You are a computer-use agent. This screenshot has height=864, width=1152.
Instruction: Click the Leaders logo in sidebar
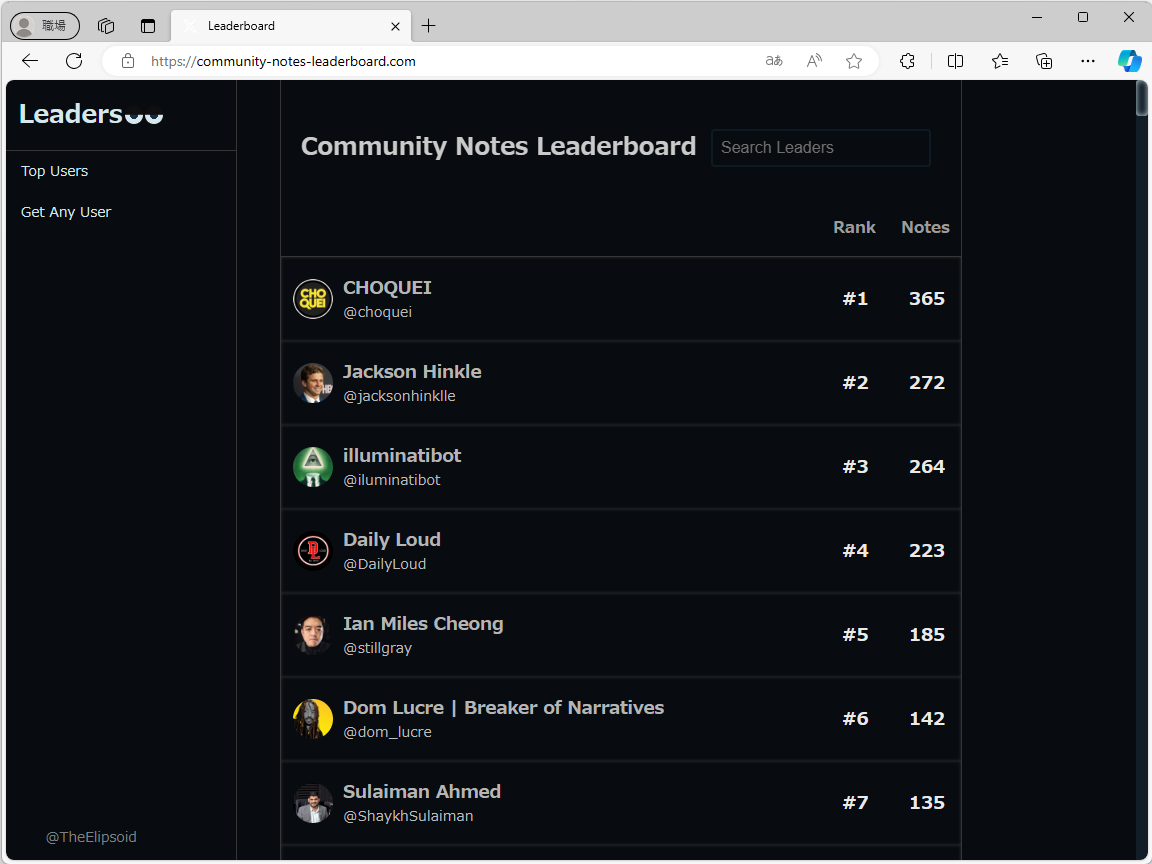coord(91,114)
